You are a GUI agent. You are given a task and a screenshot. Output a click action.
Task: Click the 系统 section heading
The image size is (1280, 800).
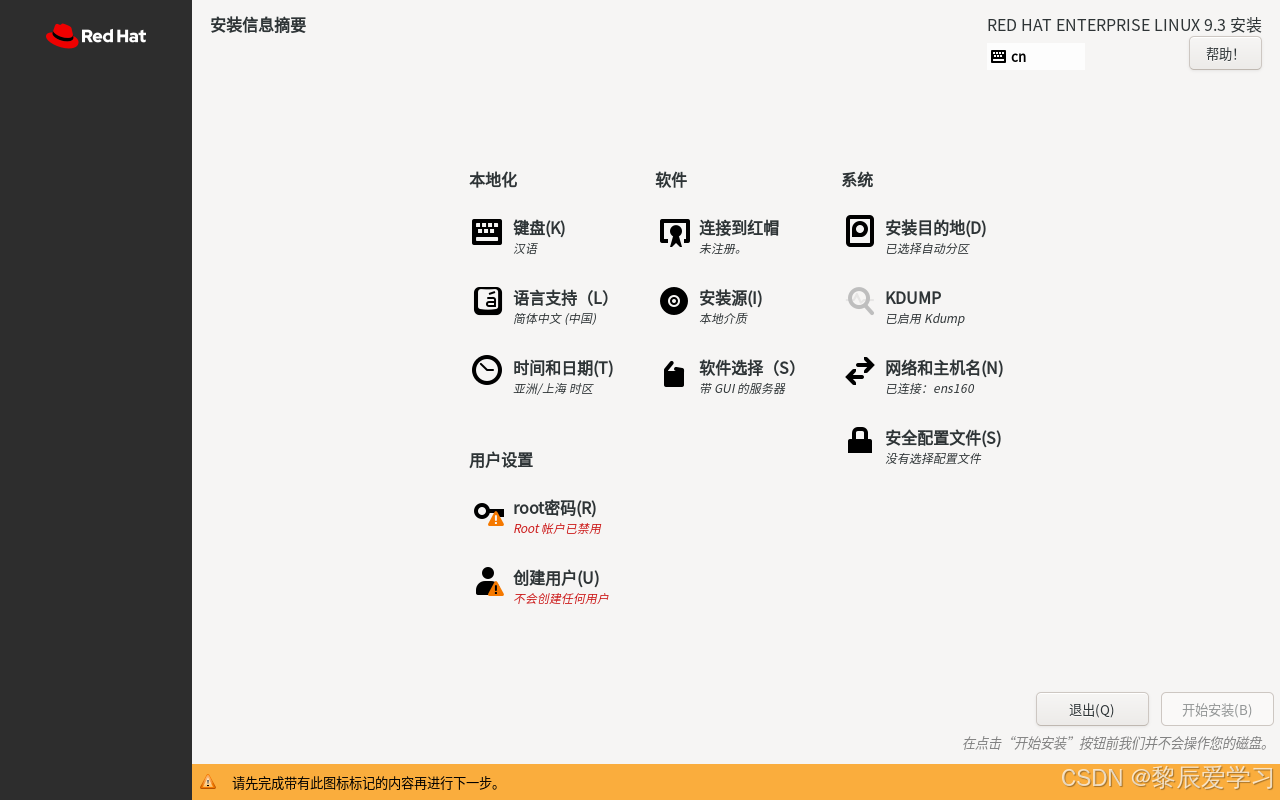[x=857, y=180]
